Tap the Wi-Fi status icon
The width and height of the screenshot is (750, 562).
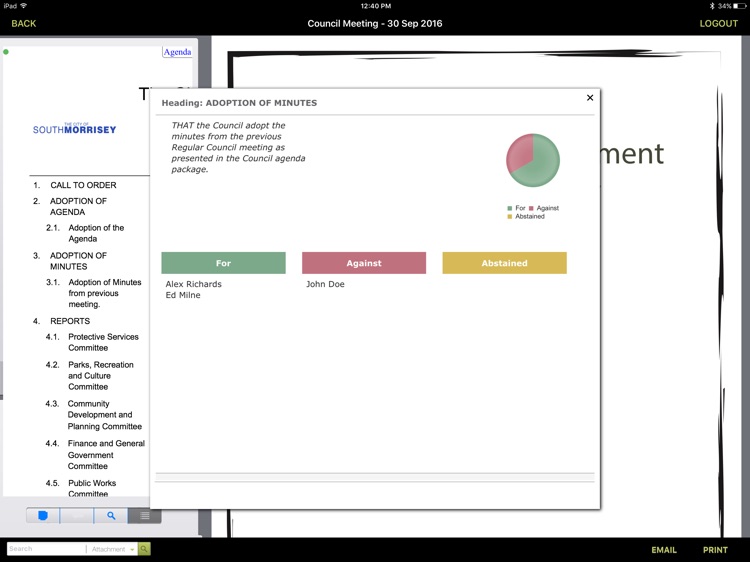pyautogui.click(x=23, y=6)
